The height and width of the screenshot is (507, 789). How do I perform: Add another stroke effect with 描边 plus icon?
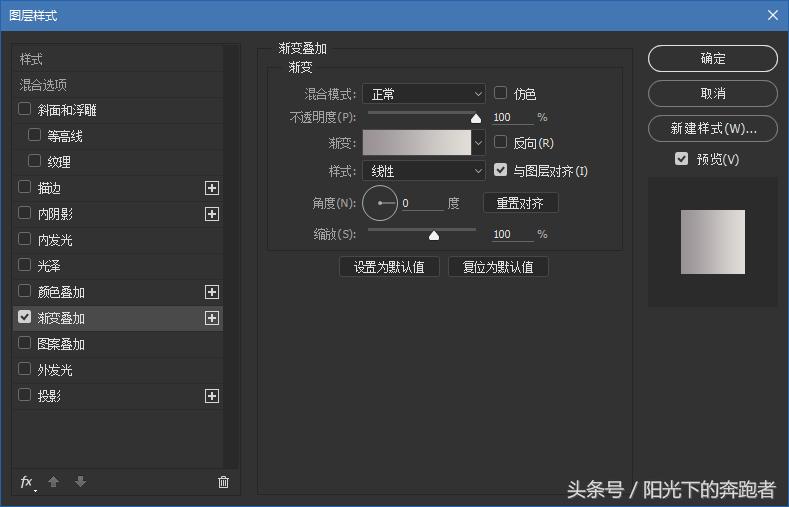pyautogui.click(x=212, y=188)
